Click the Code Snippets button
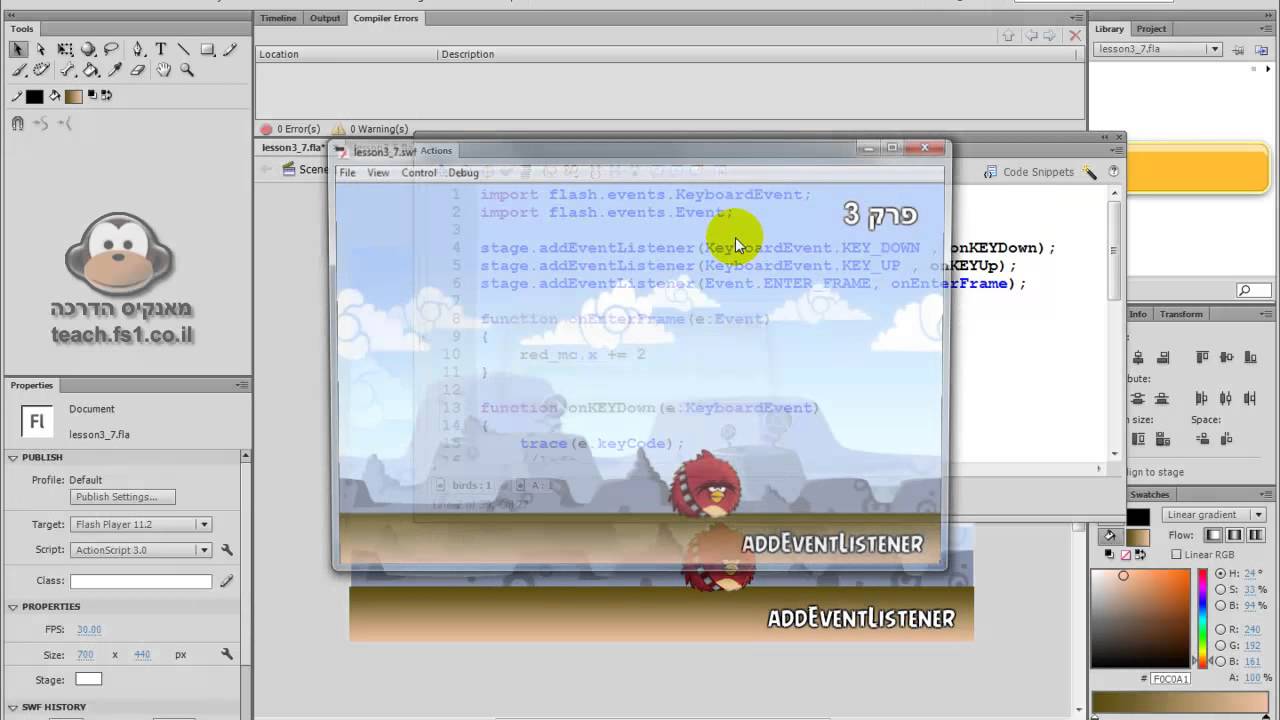This screenshot has width=1280, height=720. (x=1028, y=172)
